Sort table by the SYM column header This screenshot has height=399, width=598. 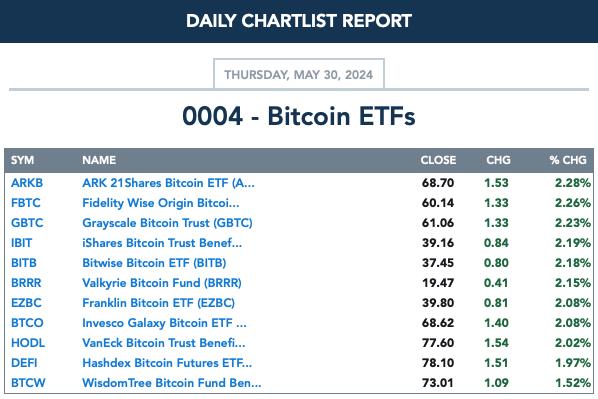tap(23, 160)
